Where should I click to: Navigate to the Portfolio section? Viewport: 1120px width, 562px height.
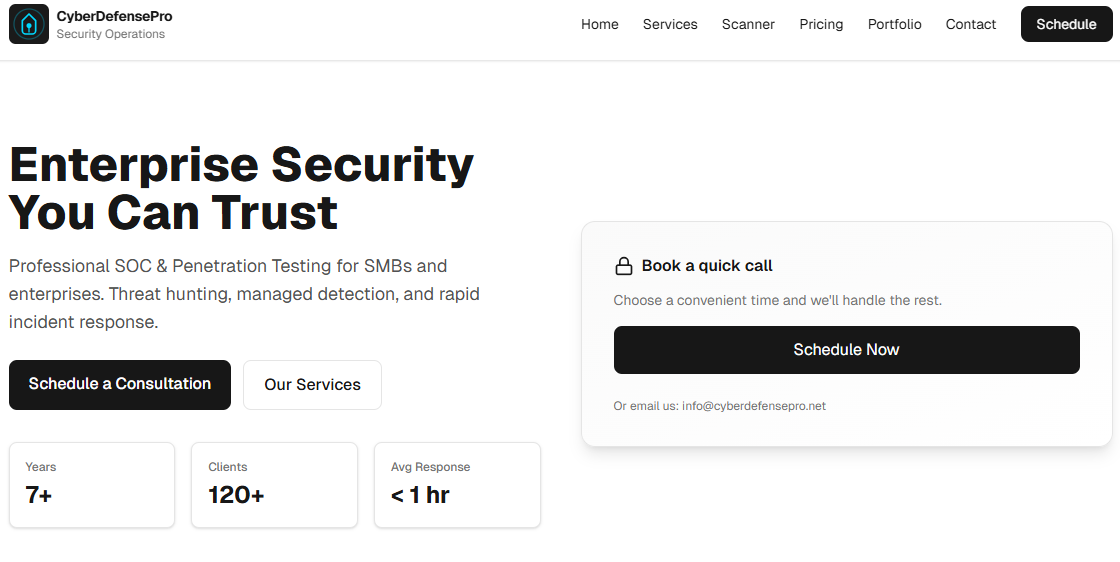(x=894, y=24)
